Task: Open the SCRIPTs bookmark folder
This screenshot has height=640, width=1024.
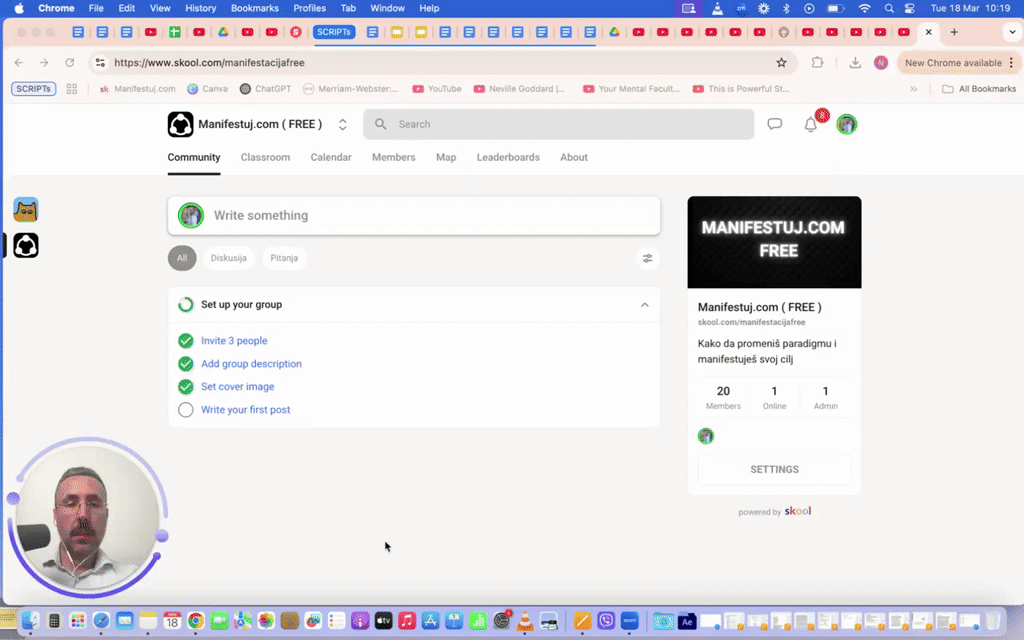Action: (x=33, y=89)
